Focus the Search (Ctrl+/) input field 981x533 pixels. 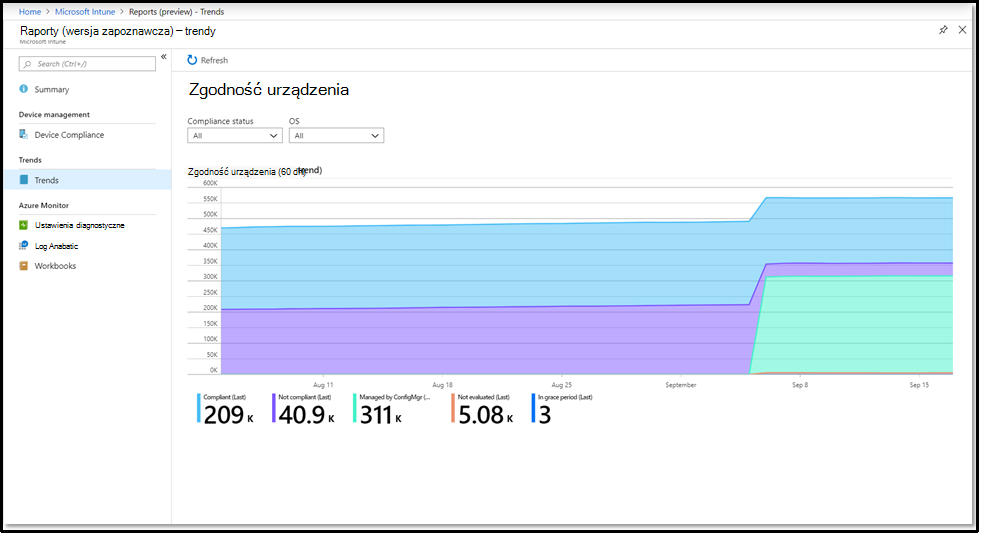click(x=87, y=64)
